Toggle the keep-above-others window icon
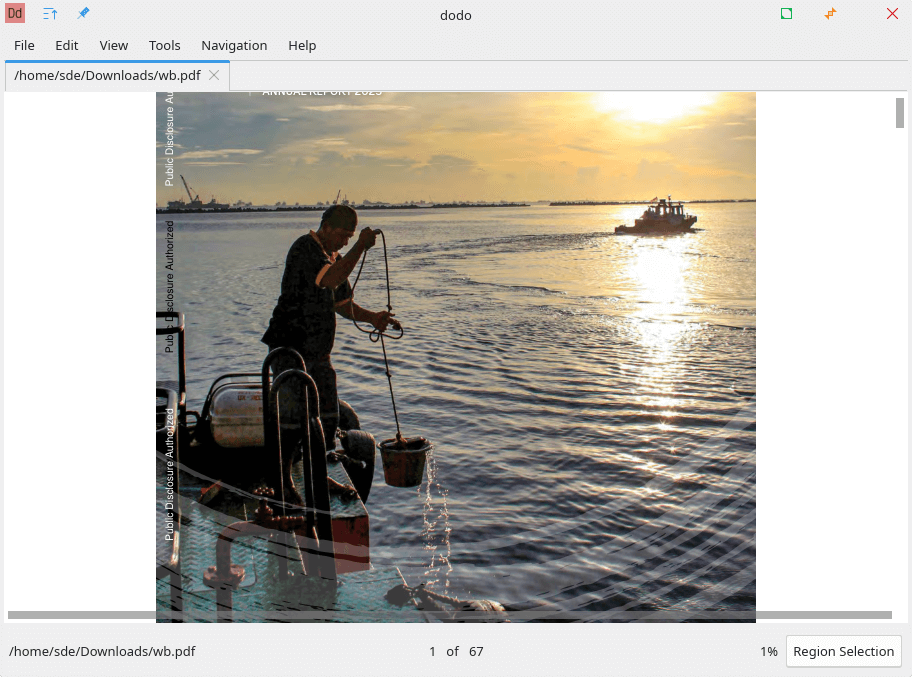Image resolution: width=912 pixels, height=677 pixels. coord(50,14)
